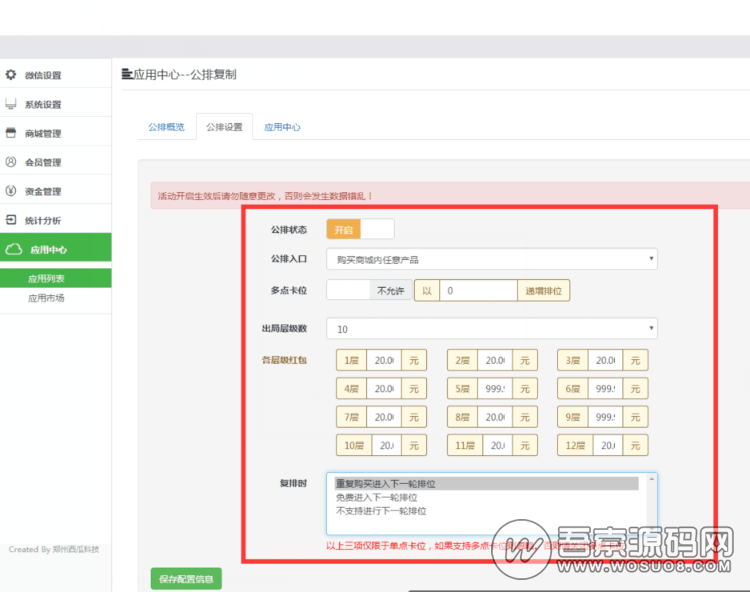This screenshot has width=750, height=592.
Task: Click the monitor icon beside 系统设置
Action: click(x=11, y=104)
